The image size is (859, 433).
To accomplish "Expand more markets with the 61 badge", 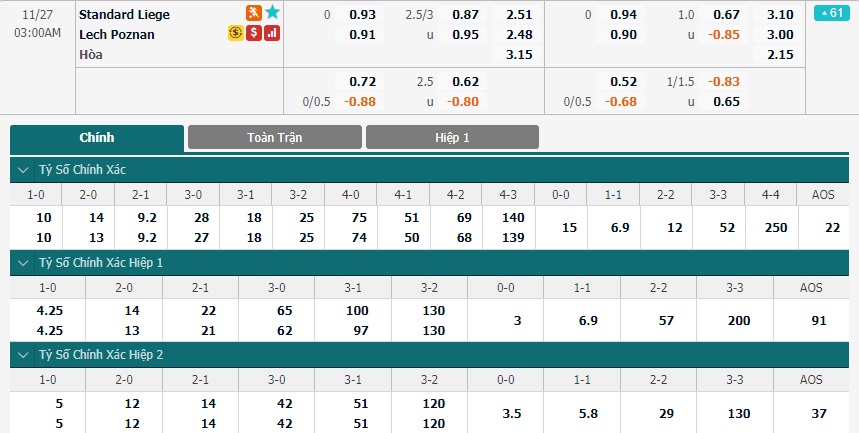I will point(832,13).
